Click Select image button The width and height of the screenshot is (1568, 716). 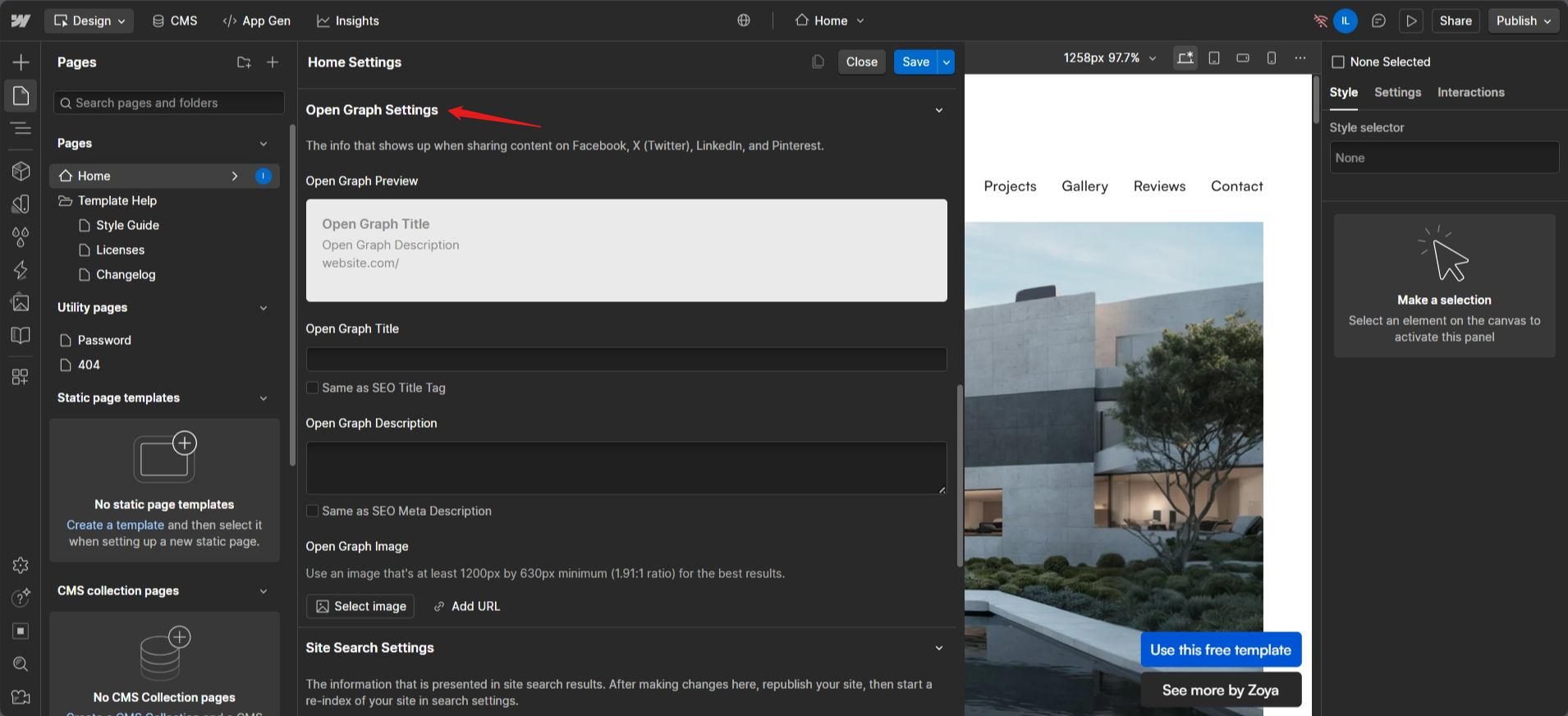pos(360,606)
